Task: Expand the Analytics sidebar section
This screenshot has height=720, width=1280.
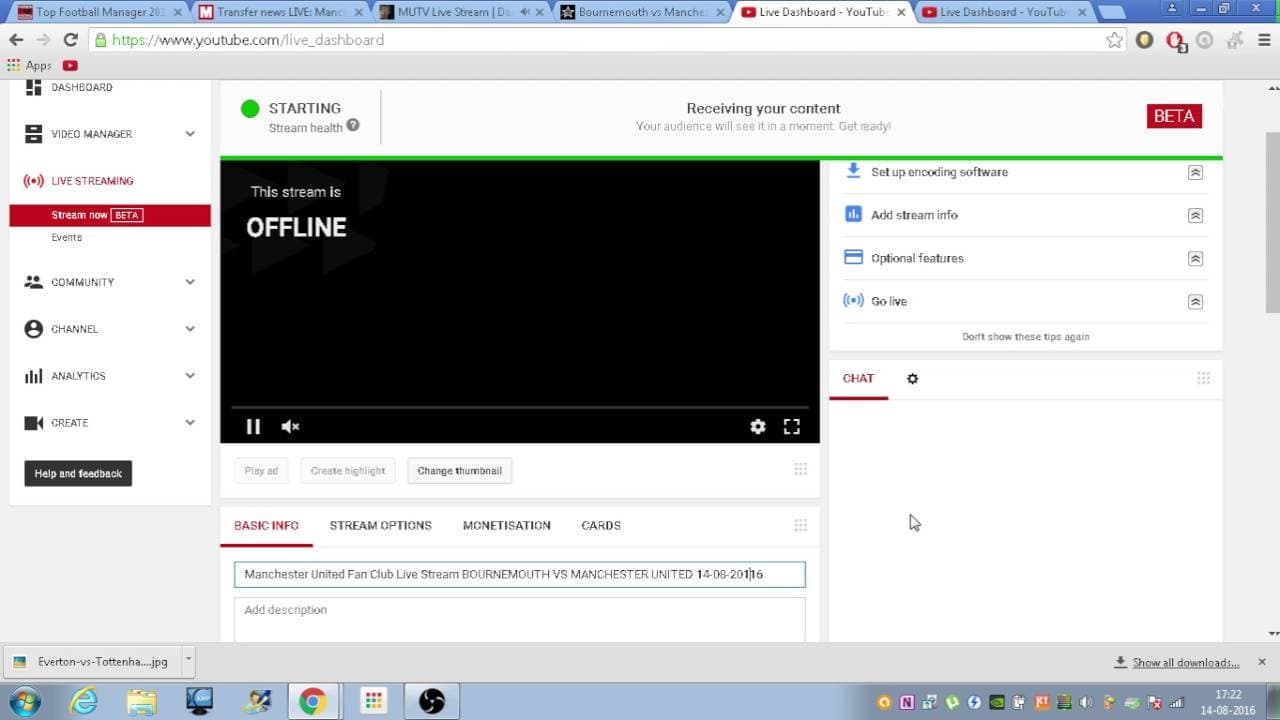Action: (x=190, y=376)
